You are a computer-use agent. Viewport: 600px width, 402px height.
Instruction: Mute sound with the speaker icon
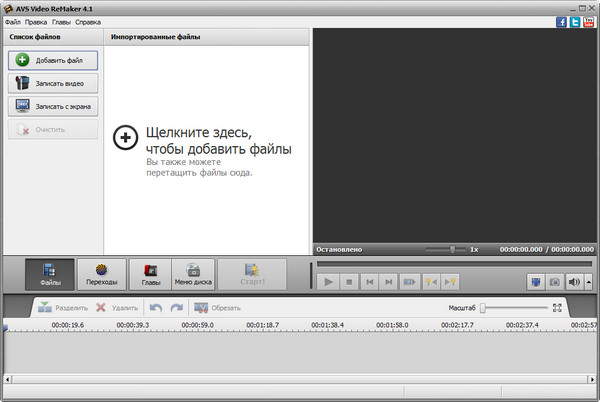click(x=574, y=283)
